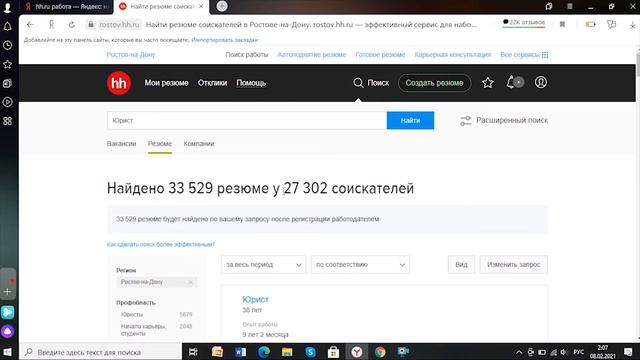The width and height of the screenshot is (640, 360).
Task: Click the Найти search button
Action: coord(410,120)
